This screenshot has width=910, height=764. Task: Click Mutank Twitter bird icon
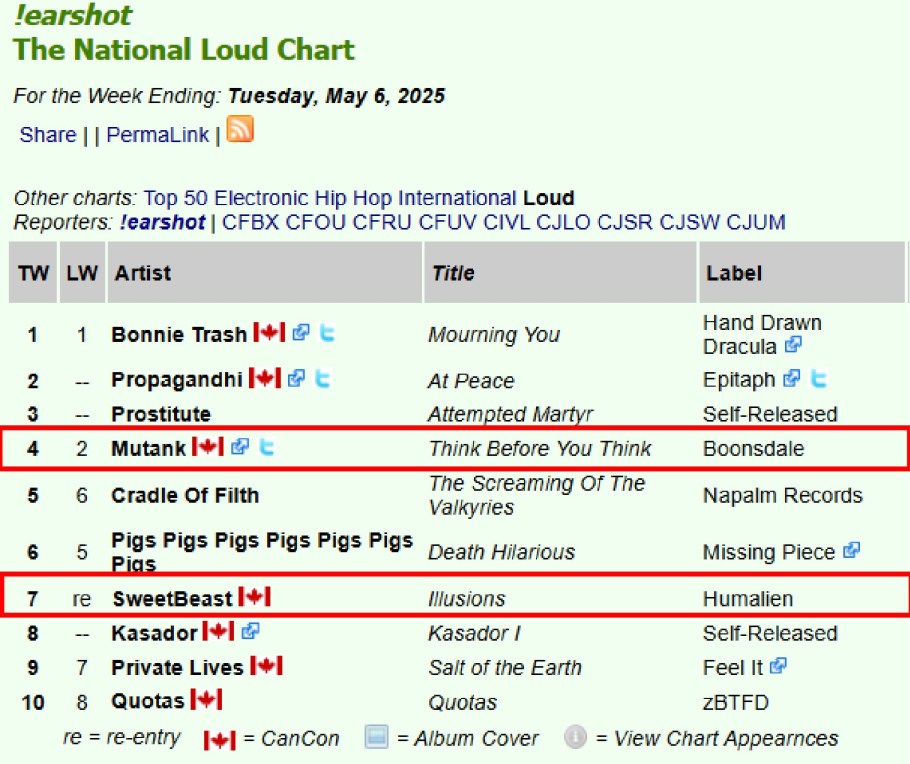pos(266,447)
